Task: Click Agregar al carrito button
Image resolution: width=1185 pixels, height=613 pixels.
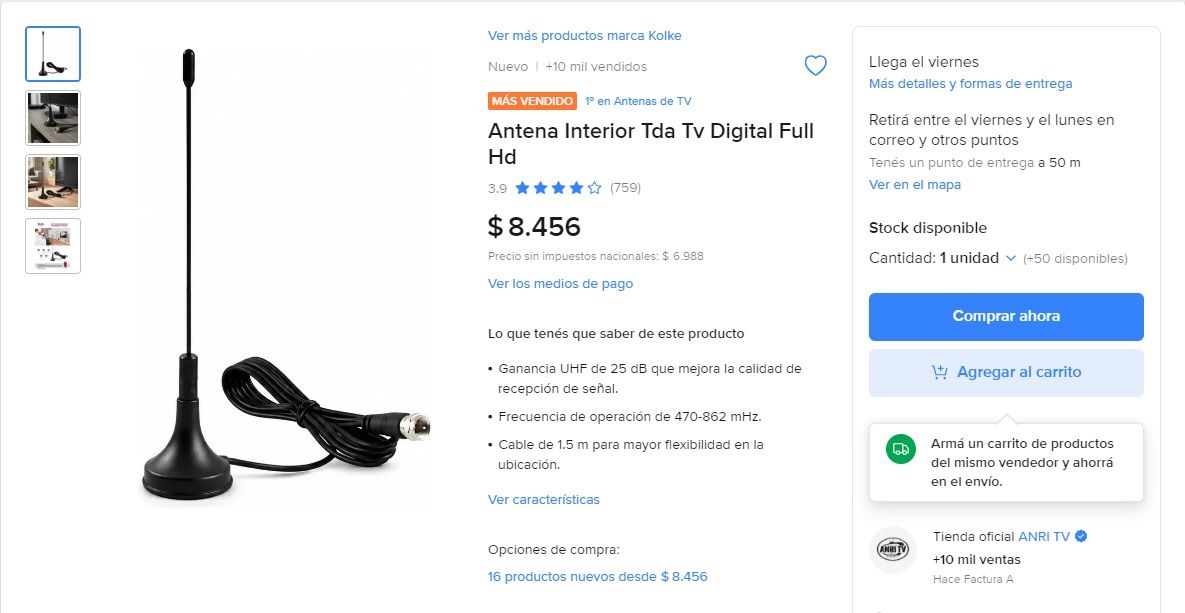Action: point(1006,373)
